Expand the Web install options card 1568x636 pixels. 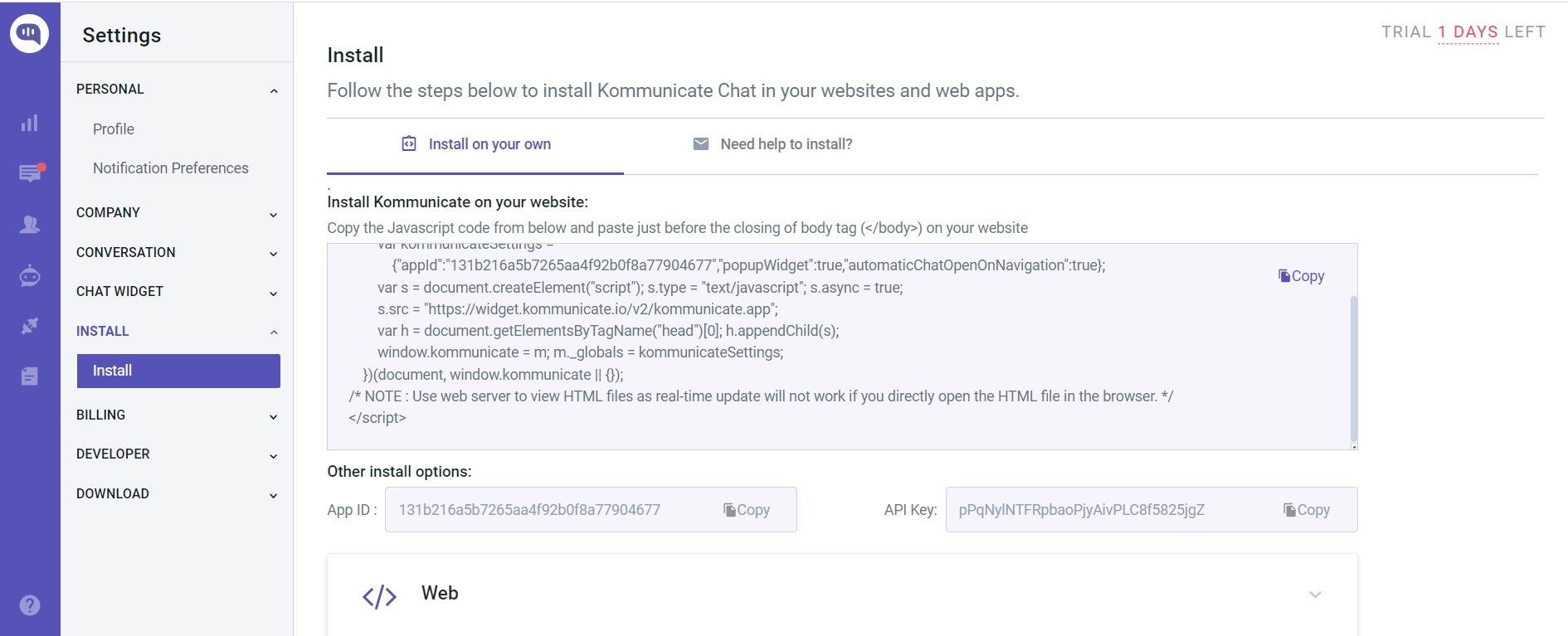click(1313, 594)
